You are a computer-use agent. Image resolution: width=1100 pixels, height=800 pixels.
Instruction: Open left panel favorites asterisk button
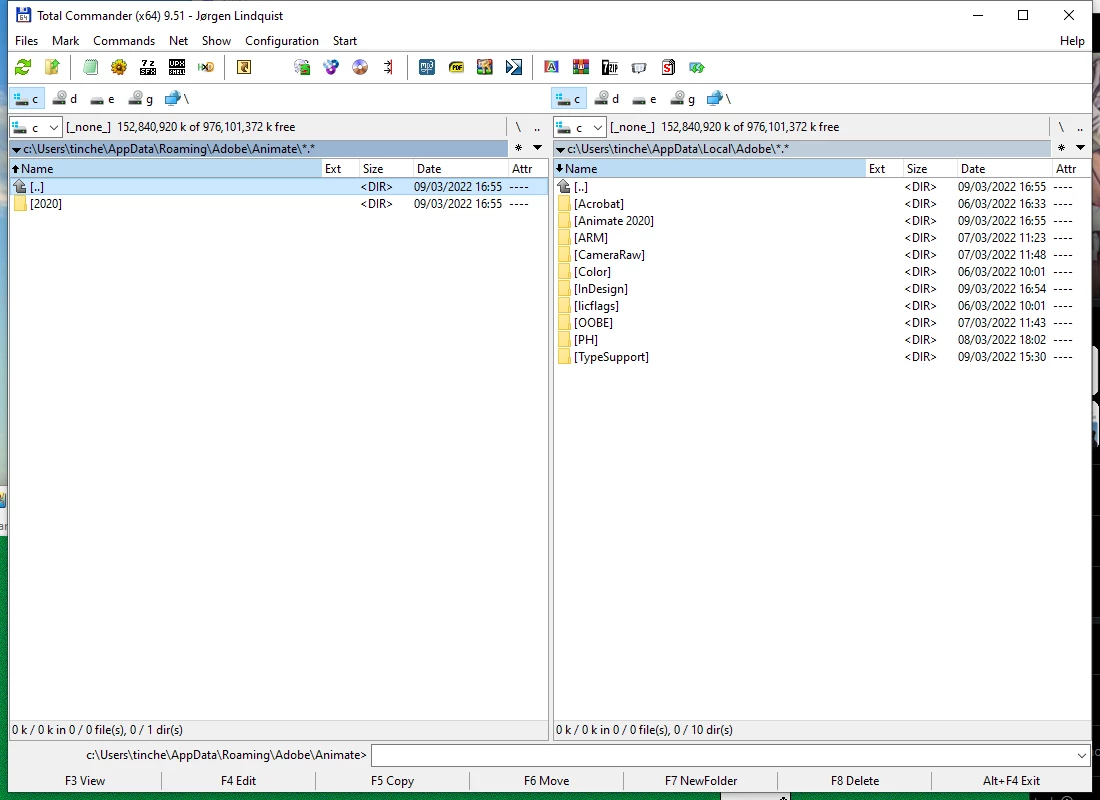click(x=518, y=148)
